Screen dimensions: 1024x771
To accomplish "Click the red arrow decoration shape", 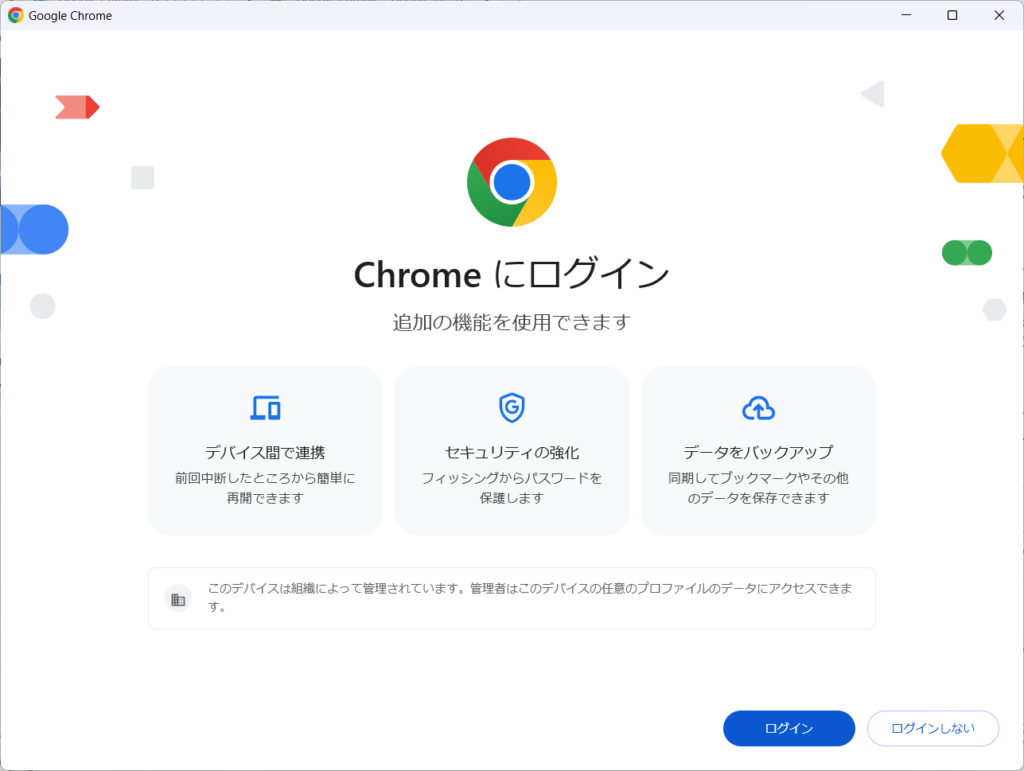I will (x=77, y=107).
